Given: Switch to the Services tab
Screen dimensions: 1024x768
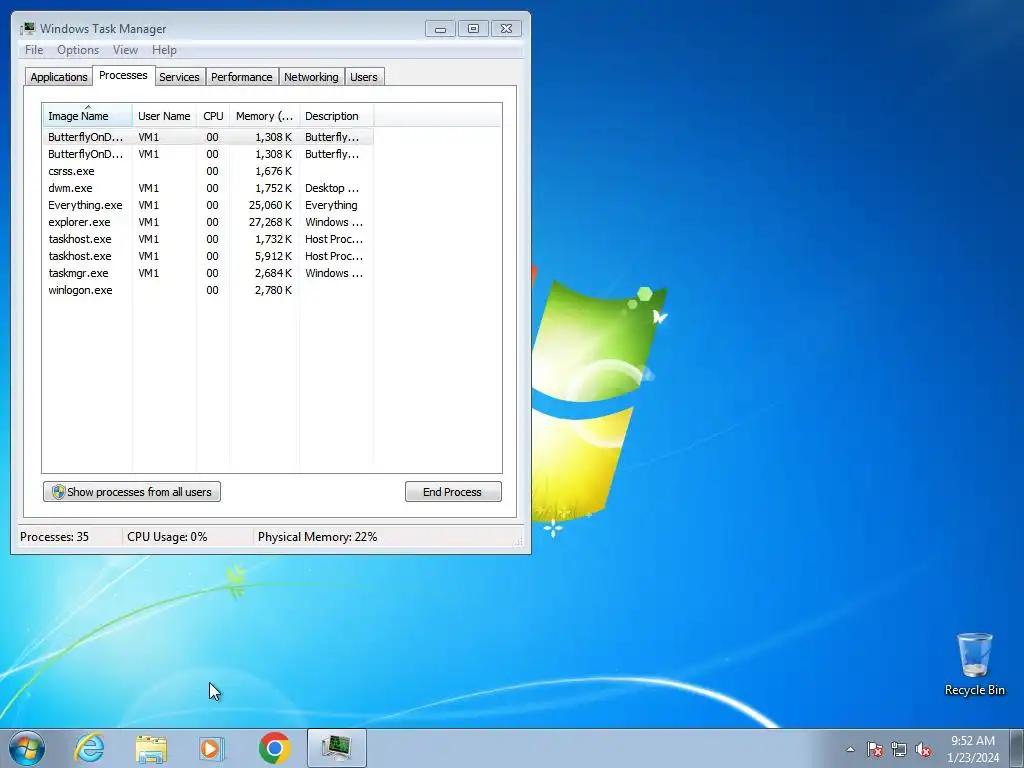Looking at the screenshot, I should [179, 76].
